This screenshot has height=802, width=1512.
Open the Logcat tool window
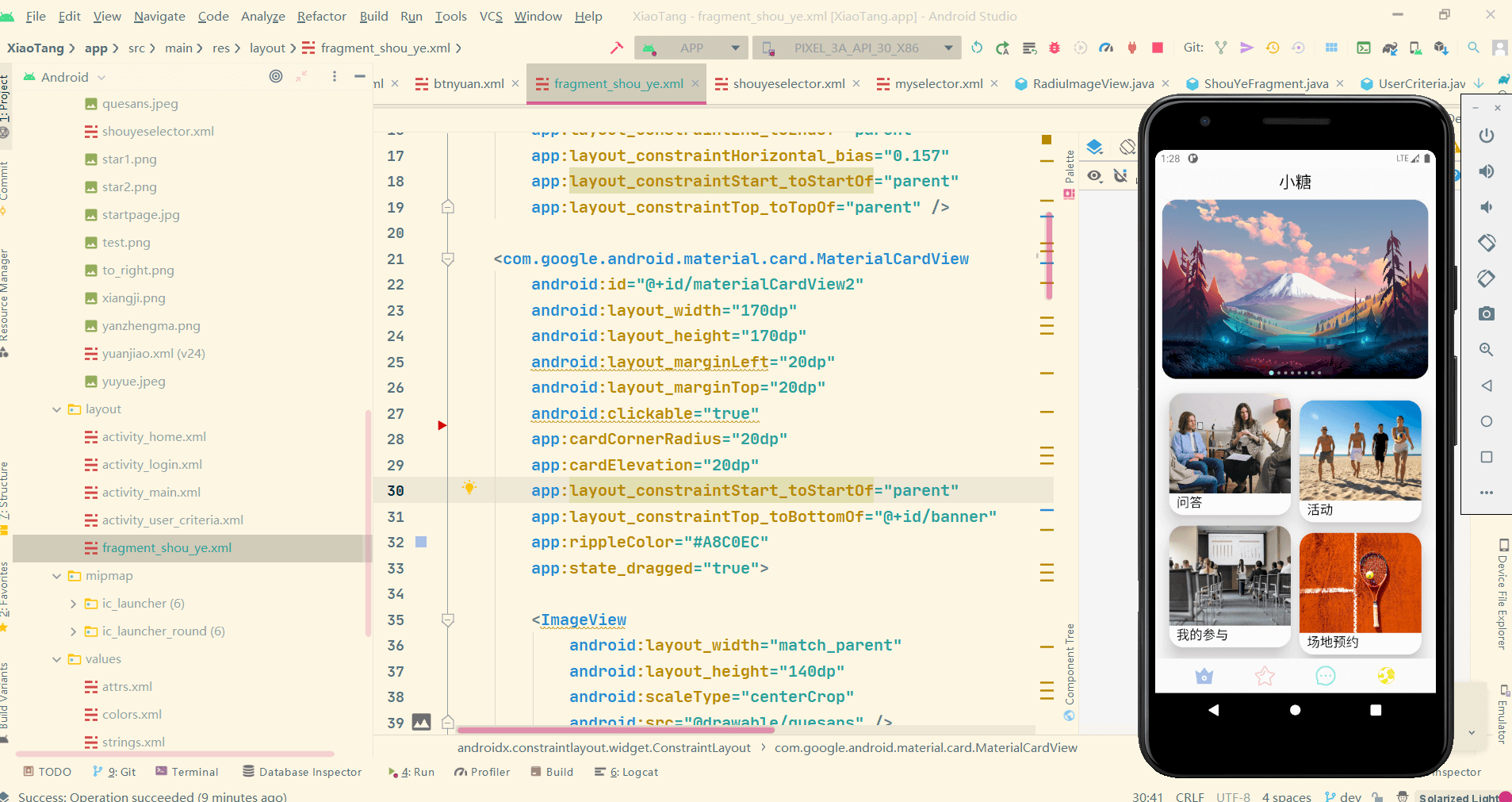pyautogui.click(x=626, y=772)
